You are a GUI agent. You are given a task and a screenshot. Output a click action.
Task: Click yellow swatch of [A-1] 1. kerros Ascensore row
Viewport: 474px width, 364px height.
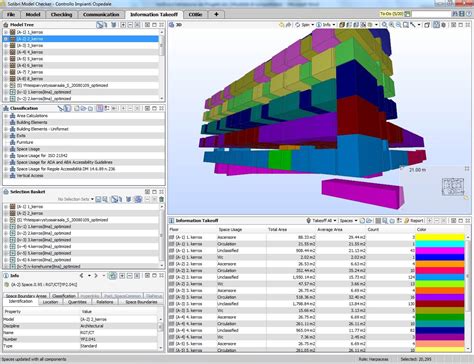(440, 237)
